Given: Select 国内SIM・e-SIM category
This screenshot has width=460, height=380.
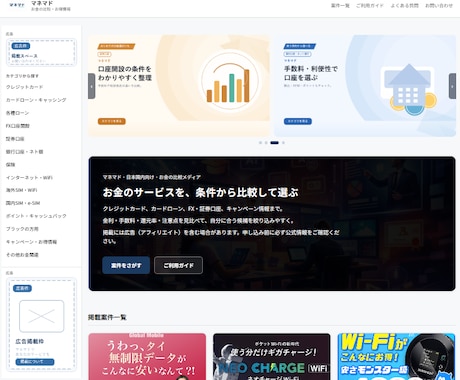Looking at the screenshot, I should pos(23,203).
